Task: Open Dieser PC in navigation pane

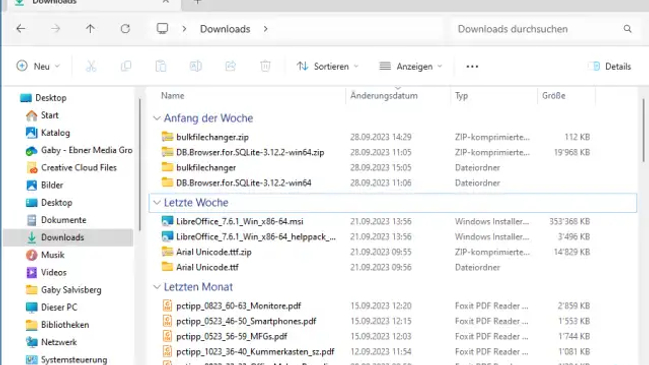Action: [51, 307]
